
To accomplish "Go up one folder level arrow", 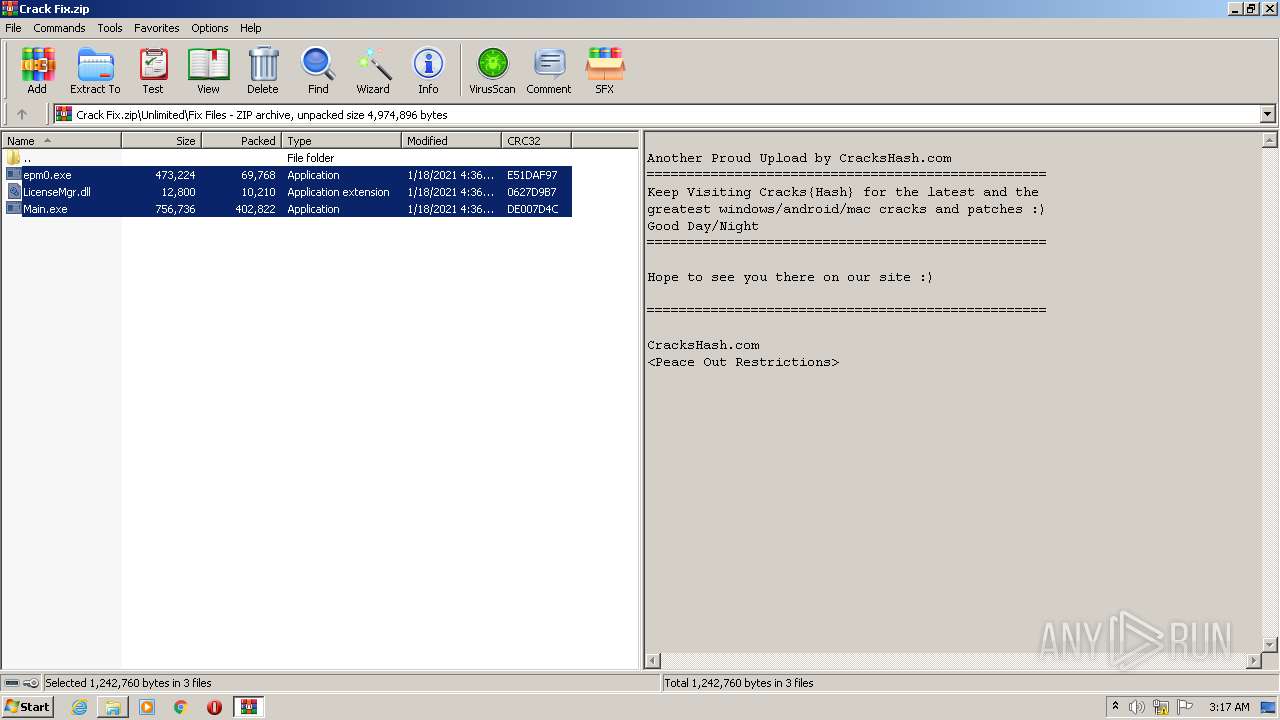I will 22,114.
